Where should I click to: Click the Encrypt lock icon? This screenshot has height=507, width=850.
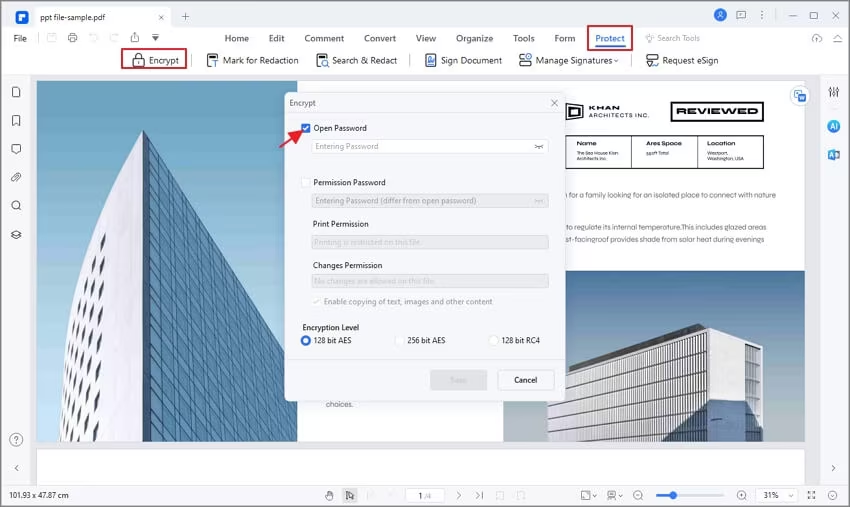139,60
